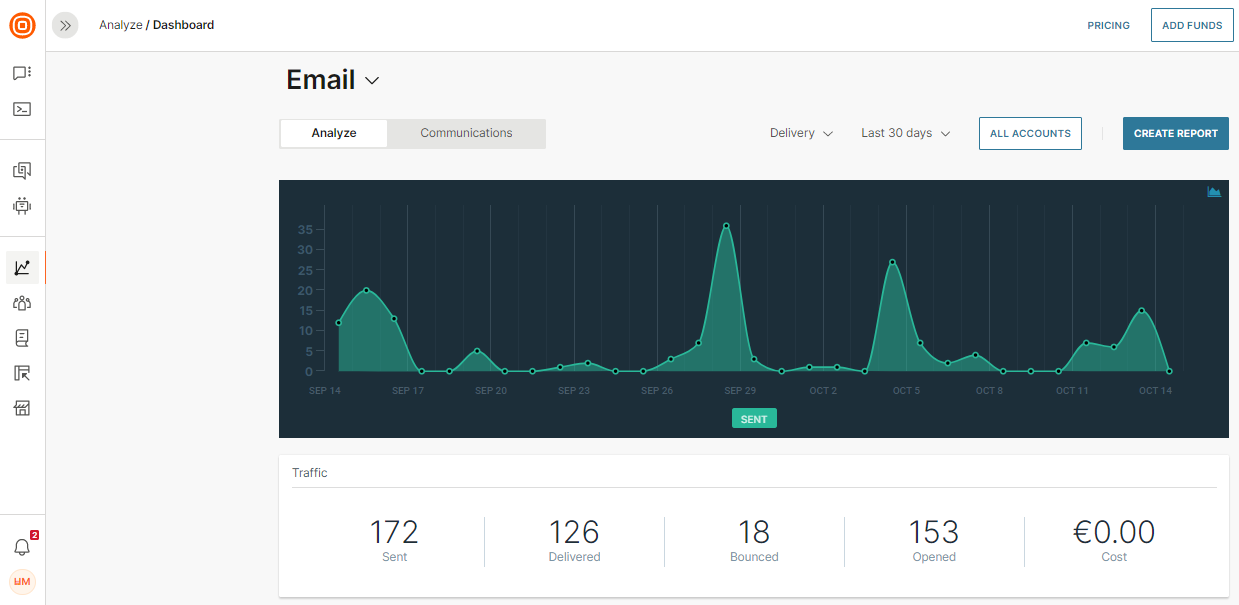Expand the sidebar with double-chevron button
Image resolution: width=1239 pixels, height=605 pixels.
pyautogui.click(x=65, y=26)
